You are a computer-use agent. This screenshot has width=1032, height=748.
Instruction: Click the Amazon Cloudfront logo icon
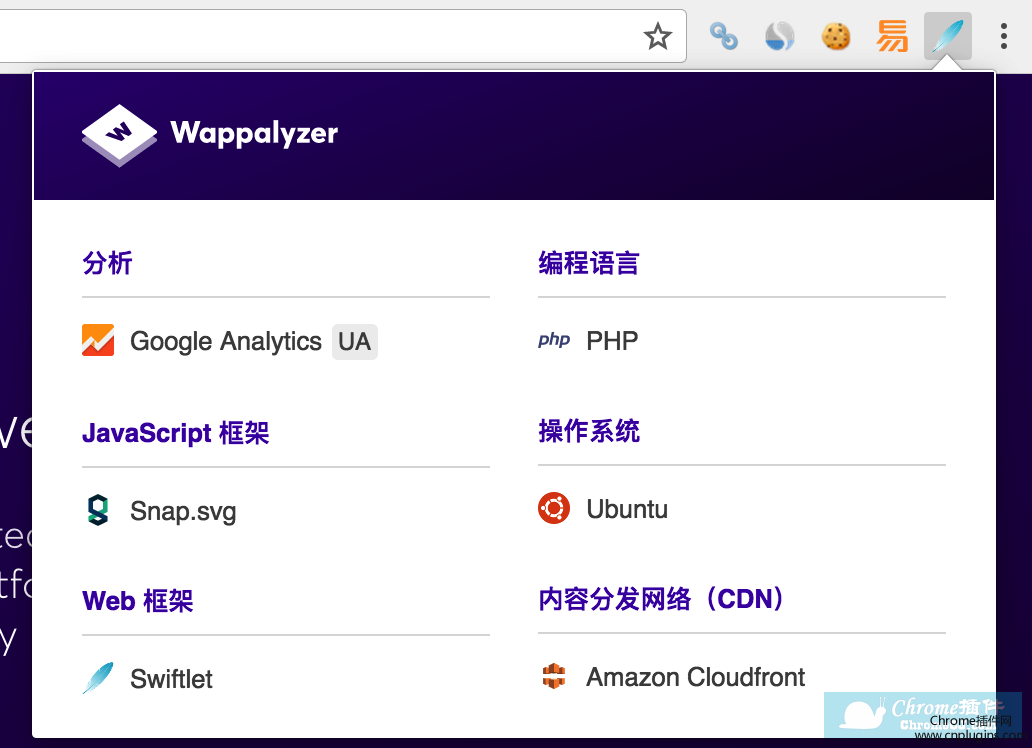(554, 676)
